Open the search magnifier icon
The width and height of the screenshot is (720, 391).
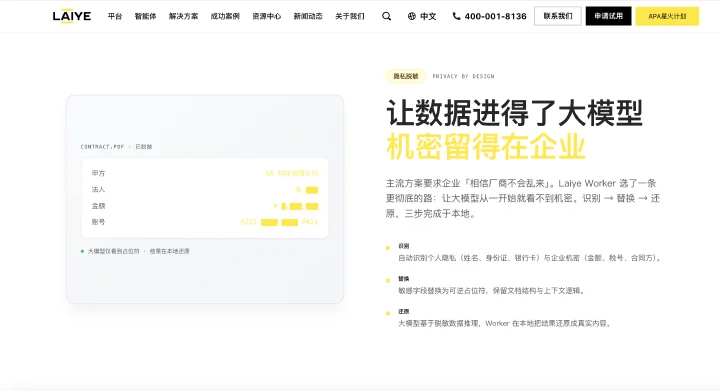coord(387,16)
